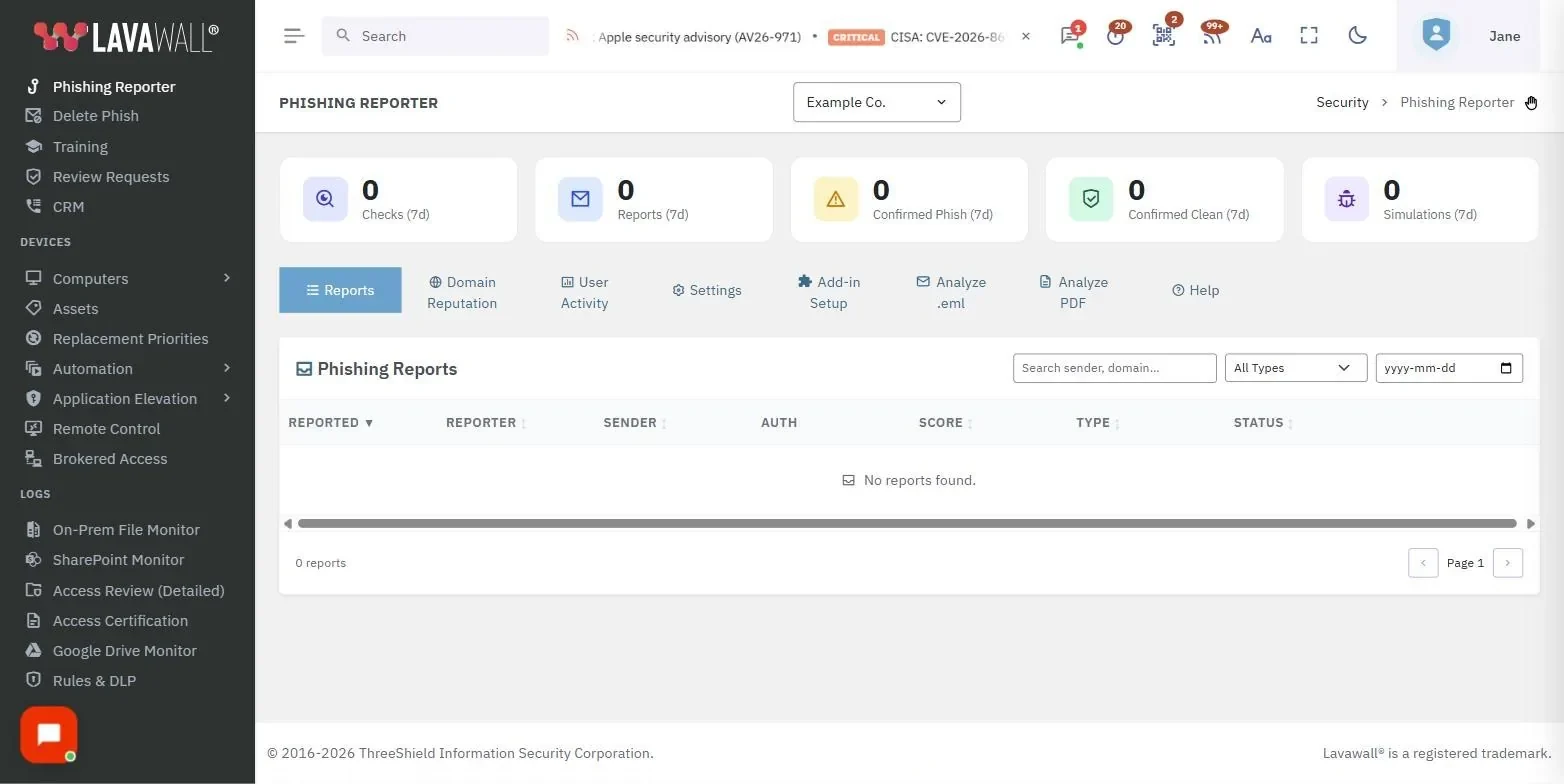Screen dimensions: 1564x784
Task: Open the live chat bubble widget
Action: 48,735
